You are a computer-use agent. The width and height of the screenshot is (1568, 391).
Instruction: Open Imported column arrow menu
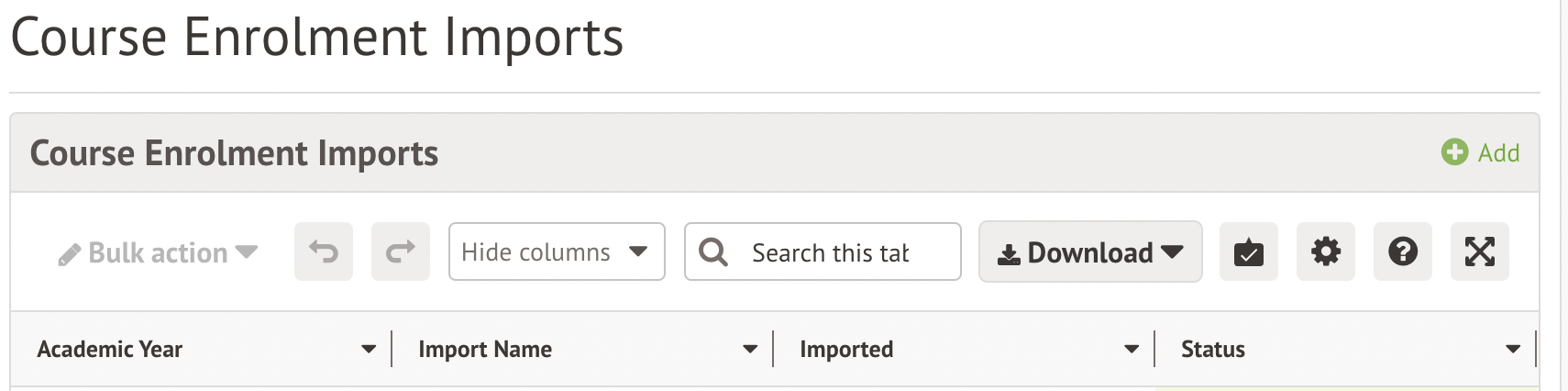[x=1132, y=350]
